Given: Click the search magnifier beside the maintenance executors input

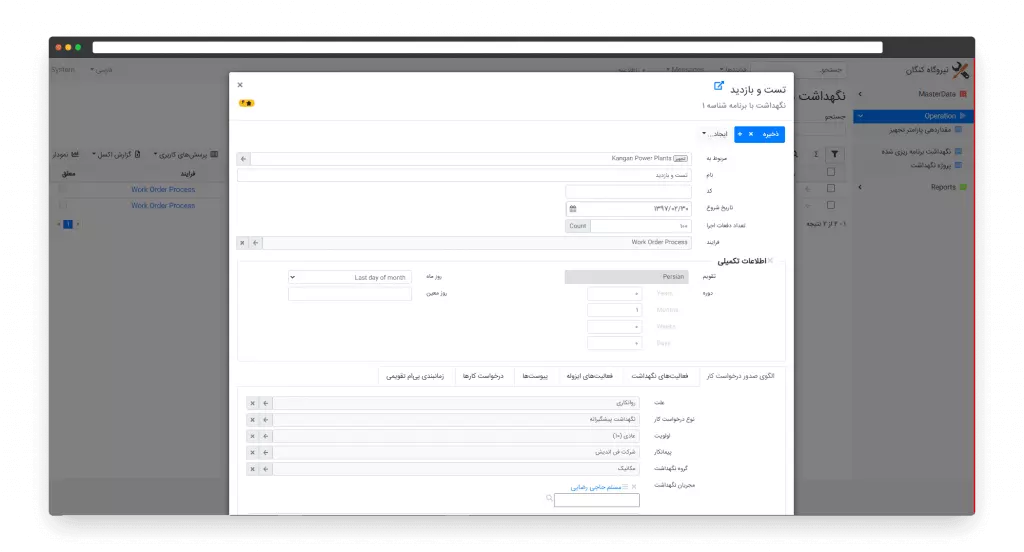Looking at the screenshot, I should 549,499.
